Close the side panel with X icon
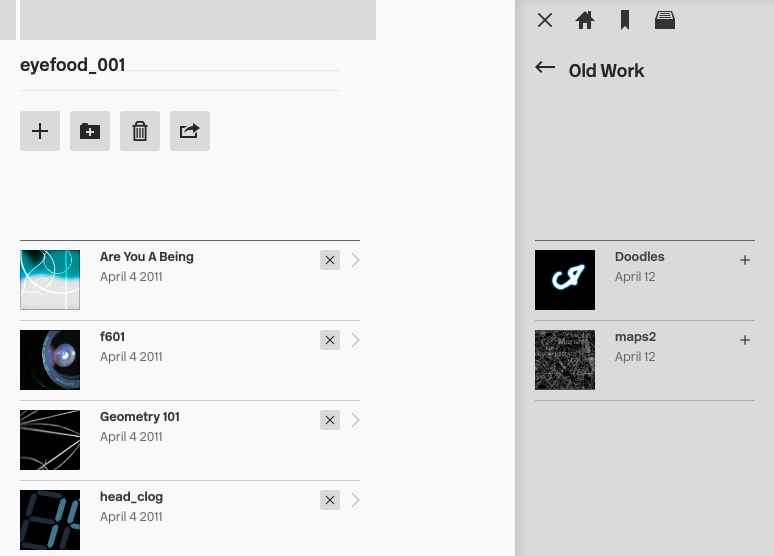Screen dimensions: 774x556 pyautogui.click(x=545, y=20)
